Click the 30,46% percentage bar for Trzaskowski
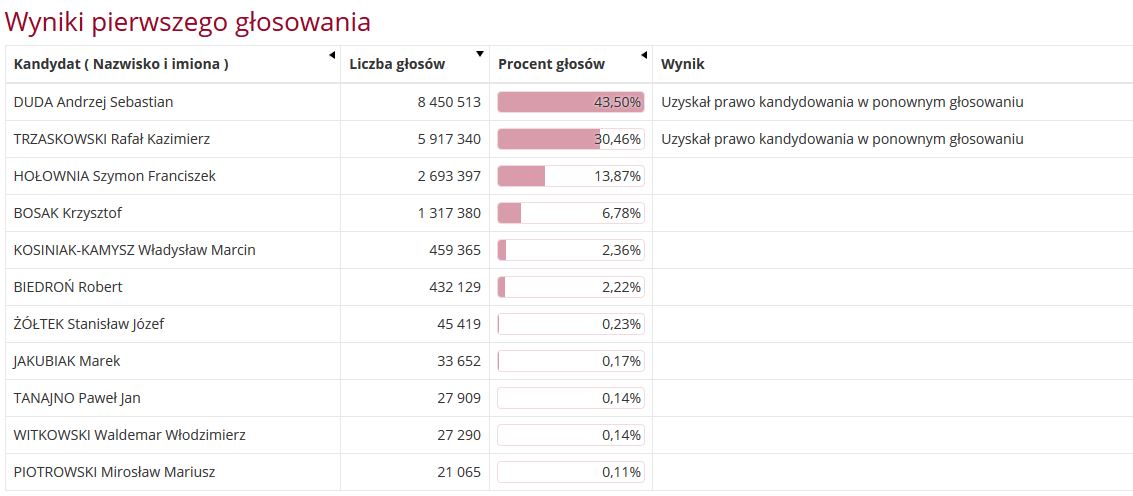The image size is (1133, 496). [570, 139]
